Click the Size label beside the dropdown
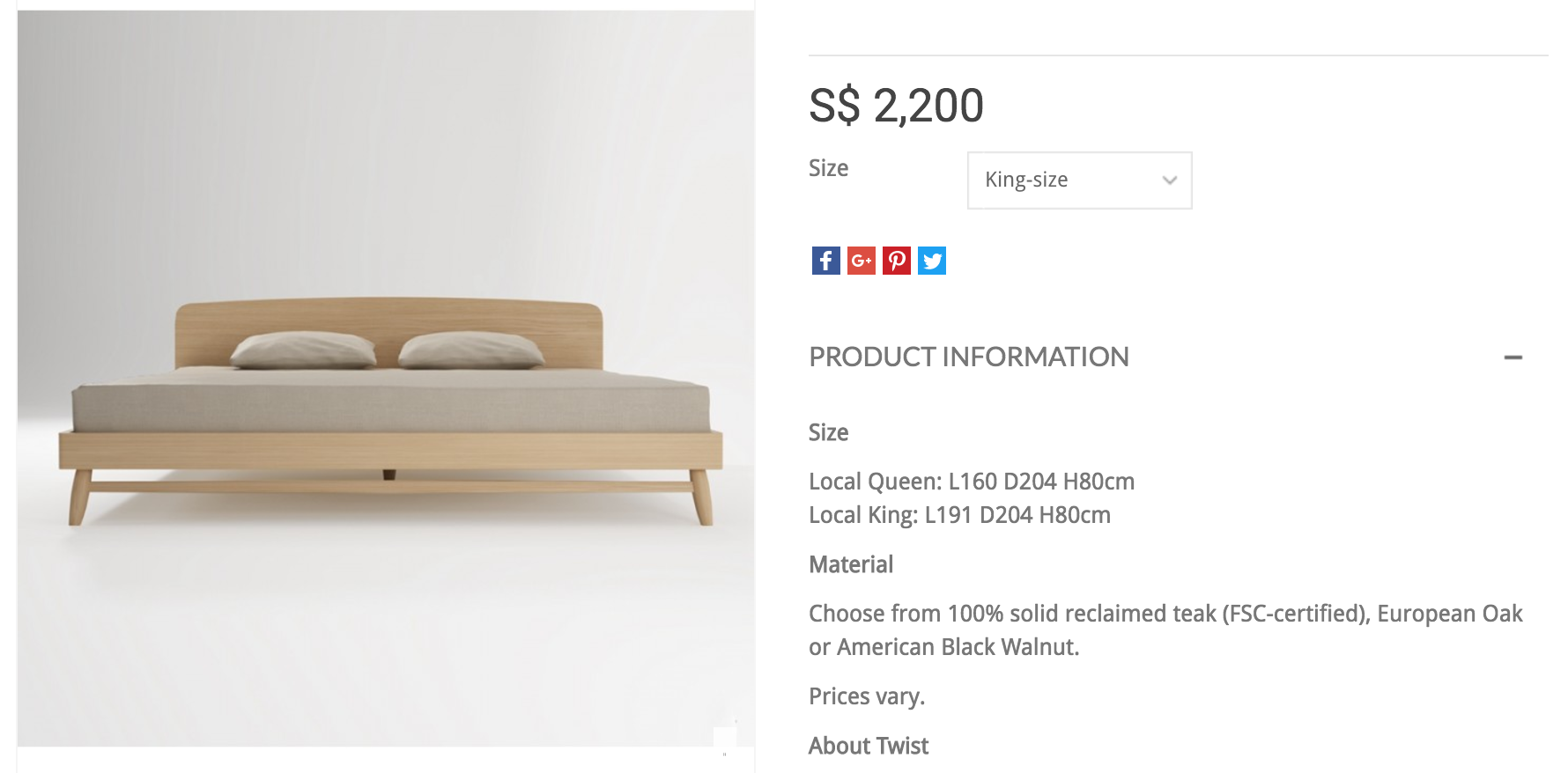 (828, 168)
